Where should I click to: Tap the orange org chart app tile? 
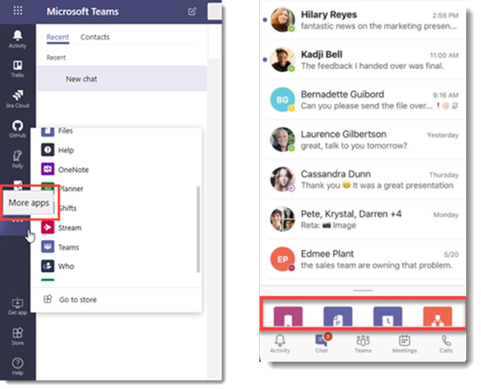(437, 316)
